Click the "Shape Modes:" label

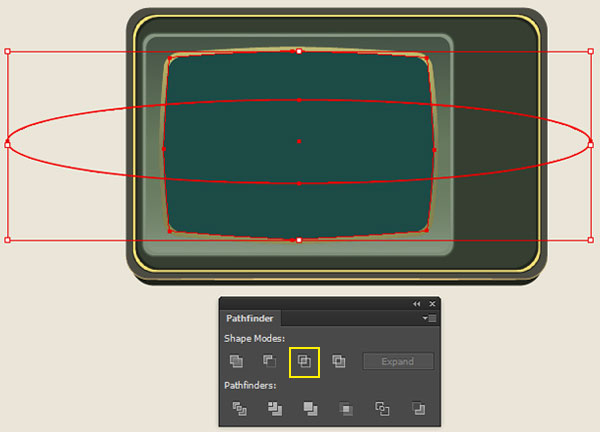pos(254,339)
